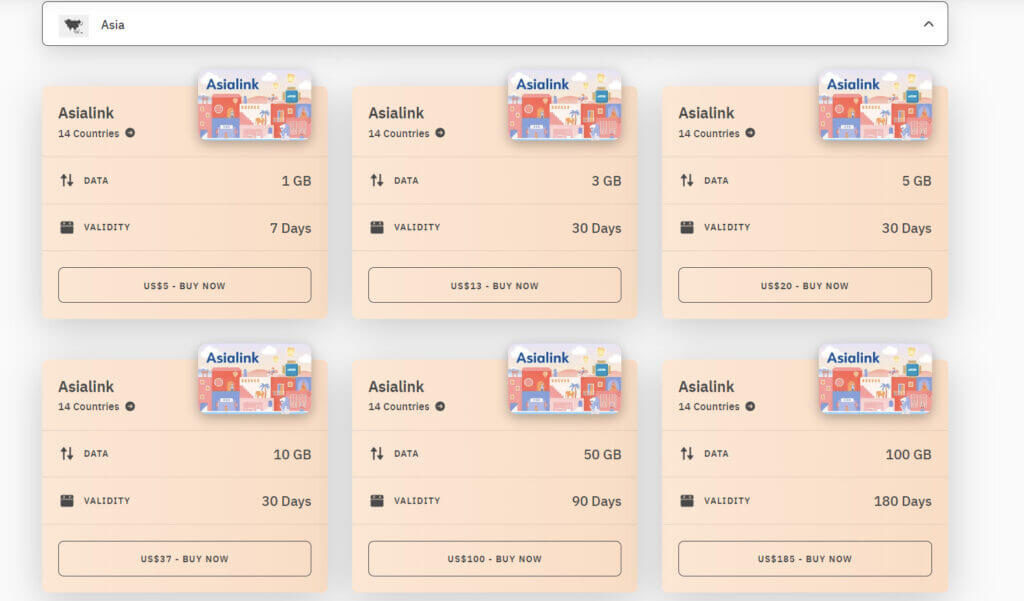The height and width of the screenshot is (601, 1024).
Task: Click validity calendar icon on 3 GB card
Action: (x=377, y=227)
